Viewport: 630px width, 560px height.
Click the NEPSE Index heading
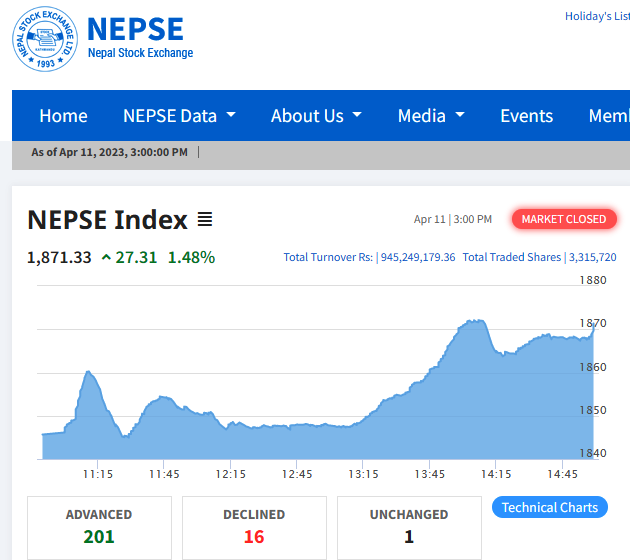[x=107, y=219]
